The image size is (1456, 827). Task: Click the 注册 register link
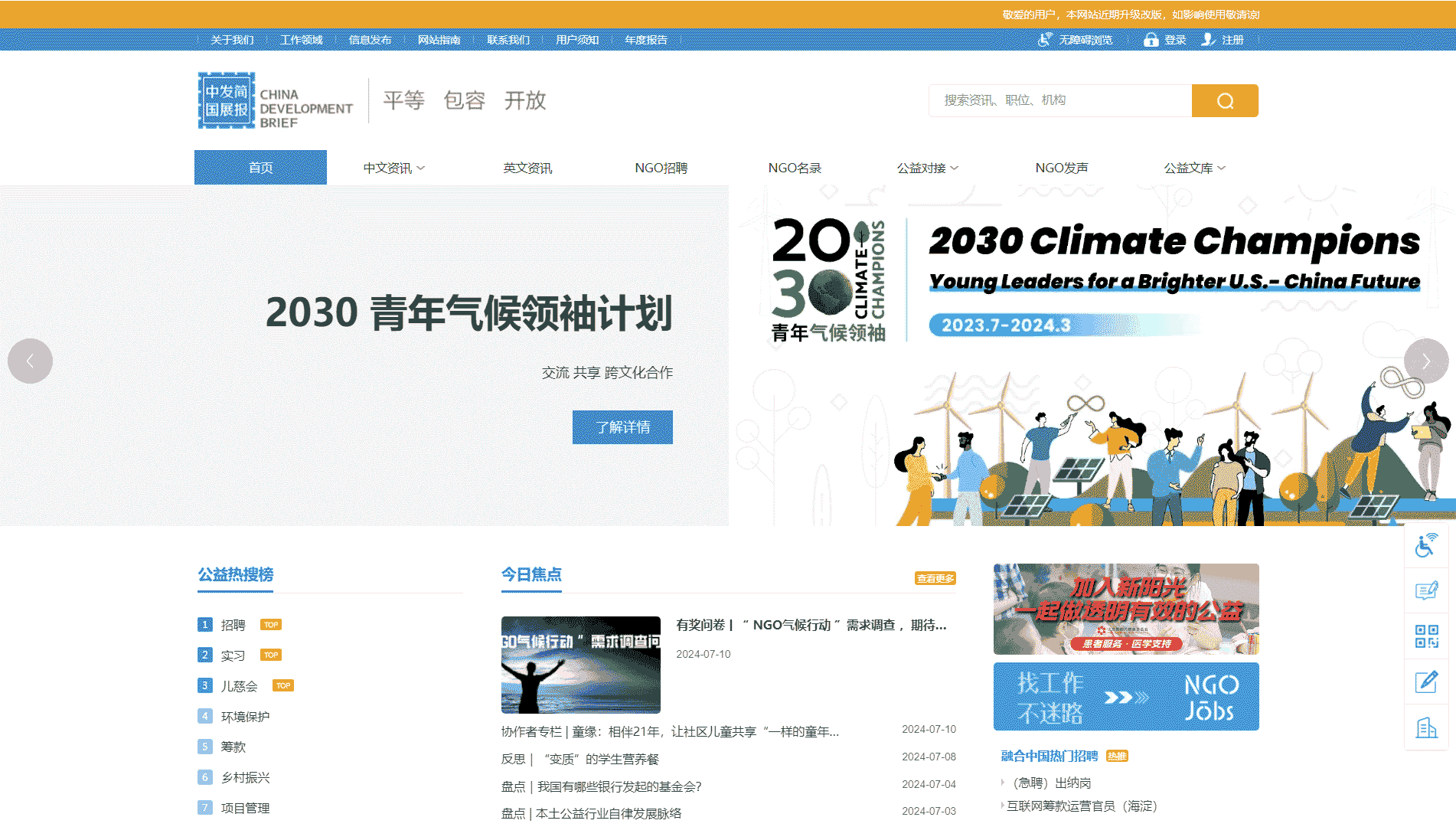point(1232,40)
